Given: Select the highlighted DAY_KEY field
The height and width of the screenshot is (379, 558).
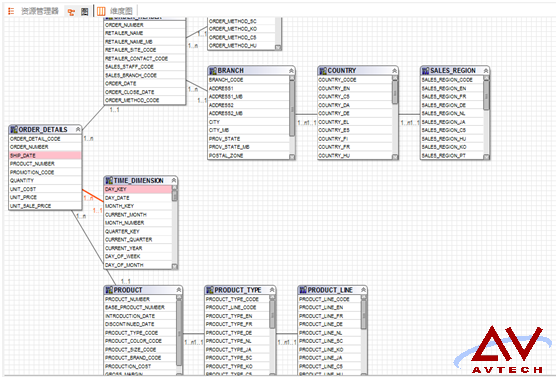Looking at the screenshot, I should click(138, 189).
